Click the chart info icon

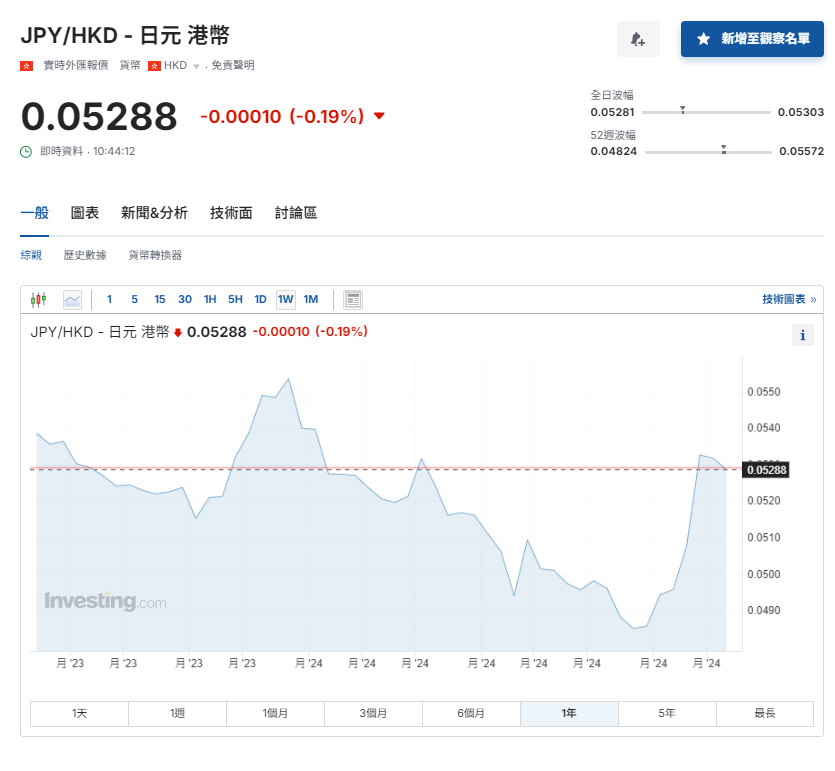(802, 335)
